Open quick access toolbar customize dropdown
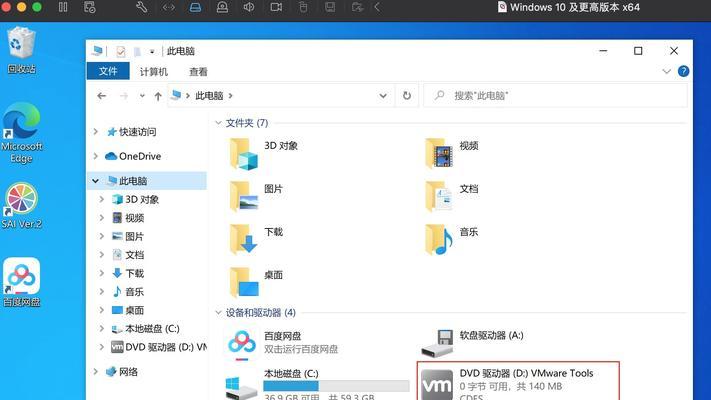This screenshot has width=711, height=400. 152,52
